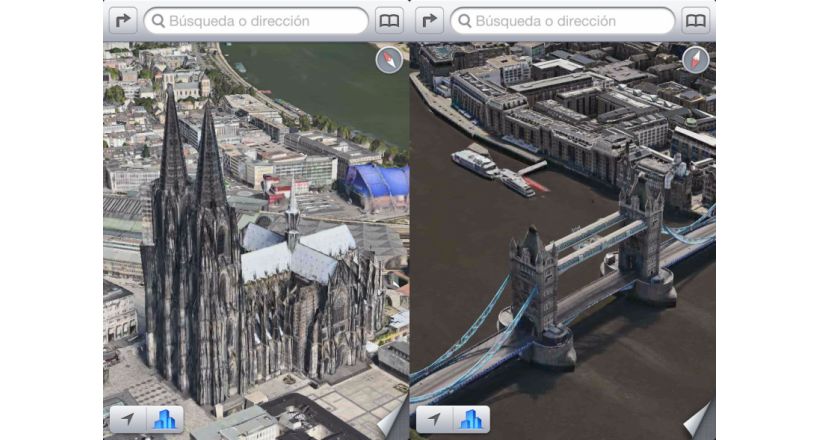Viewport: 820px width, 440px height.
Task: Tap directions arrow on the Cologne map screen
Action: coord(123,20)
